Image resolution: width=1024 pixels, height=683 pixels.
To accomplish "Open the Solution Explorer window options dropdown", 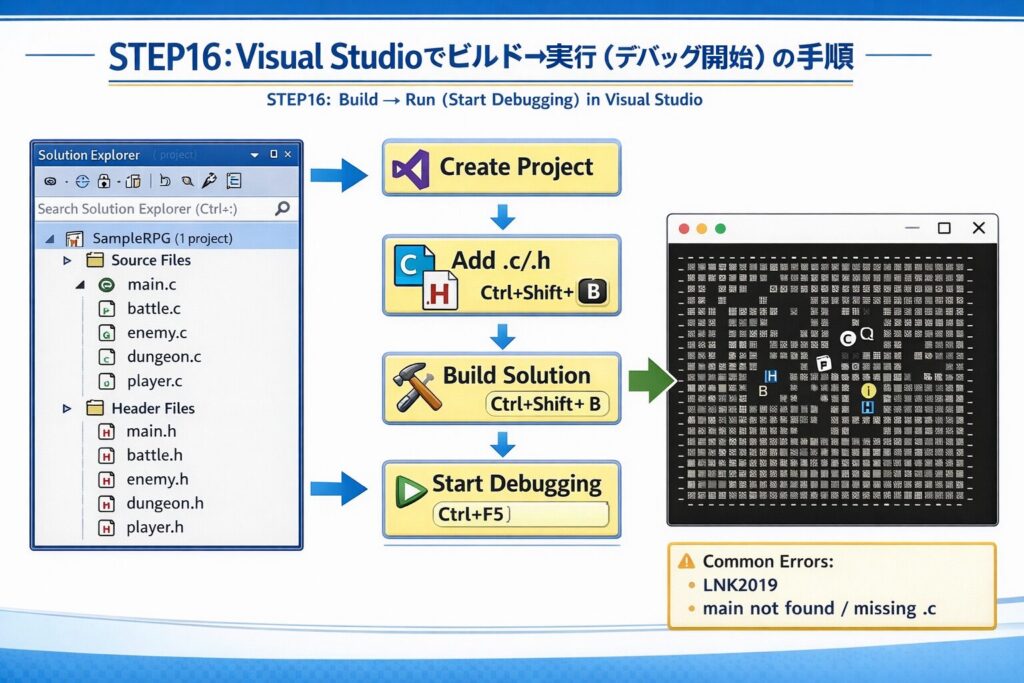I will point(254,155).
